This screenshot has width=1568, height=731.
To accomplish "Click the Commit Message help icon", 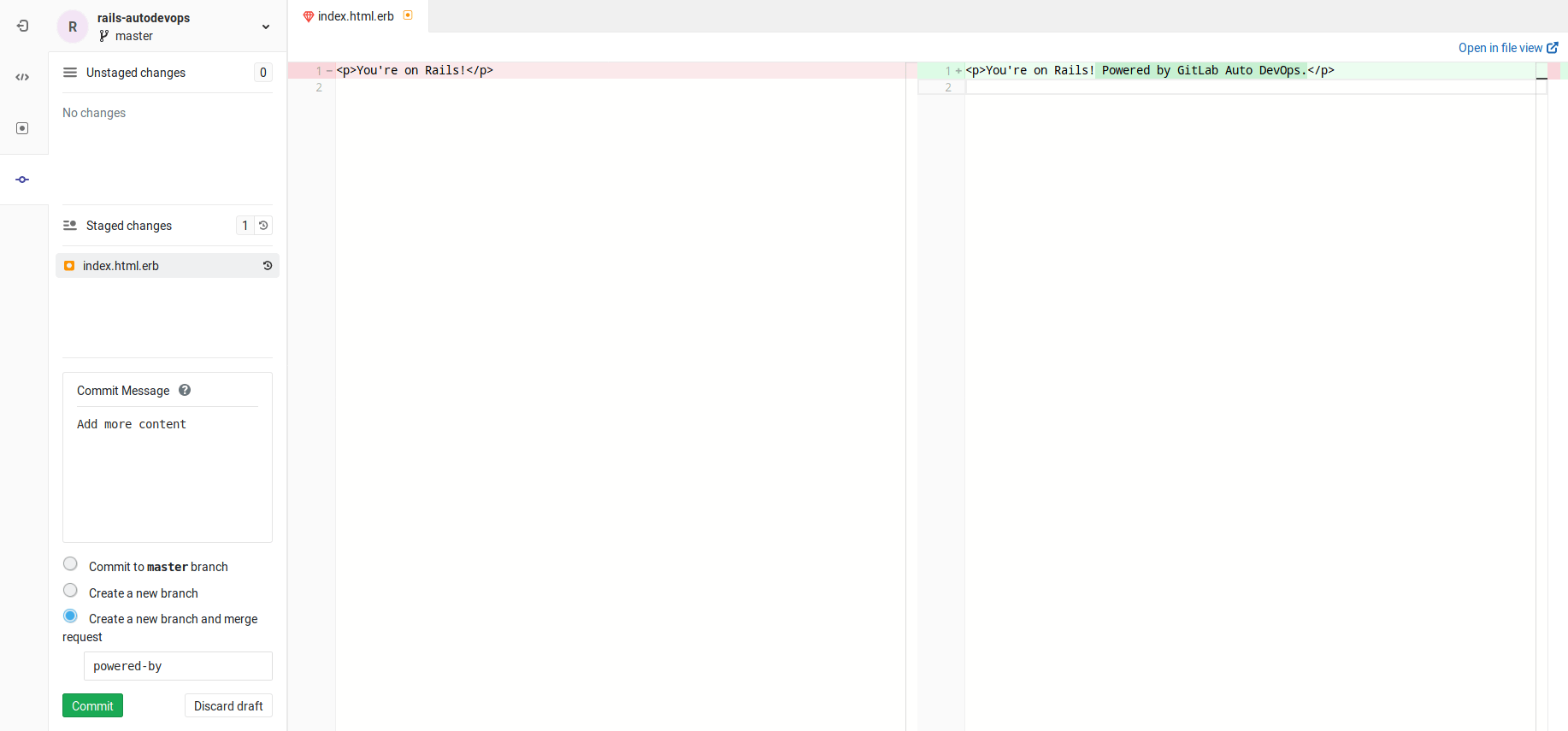I will [x=185, y=391].
